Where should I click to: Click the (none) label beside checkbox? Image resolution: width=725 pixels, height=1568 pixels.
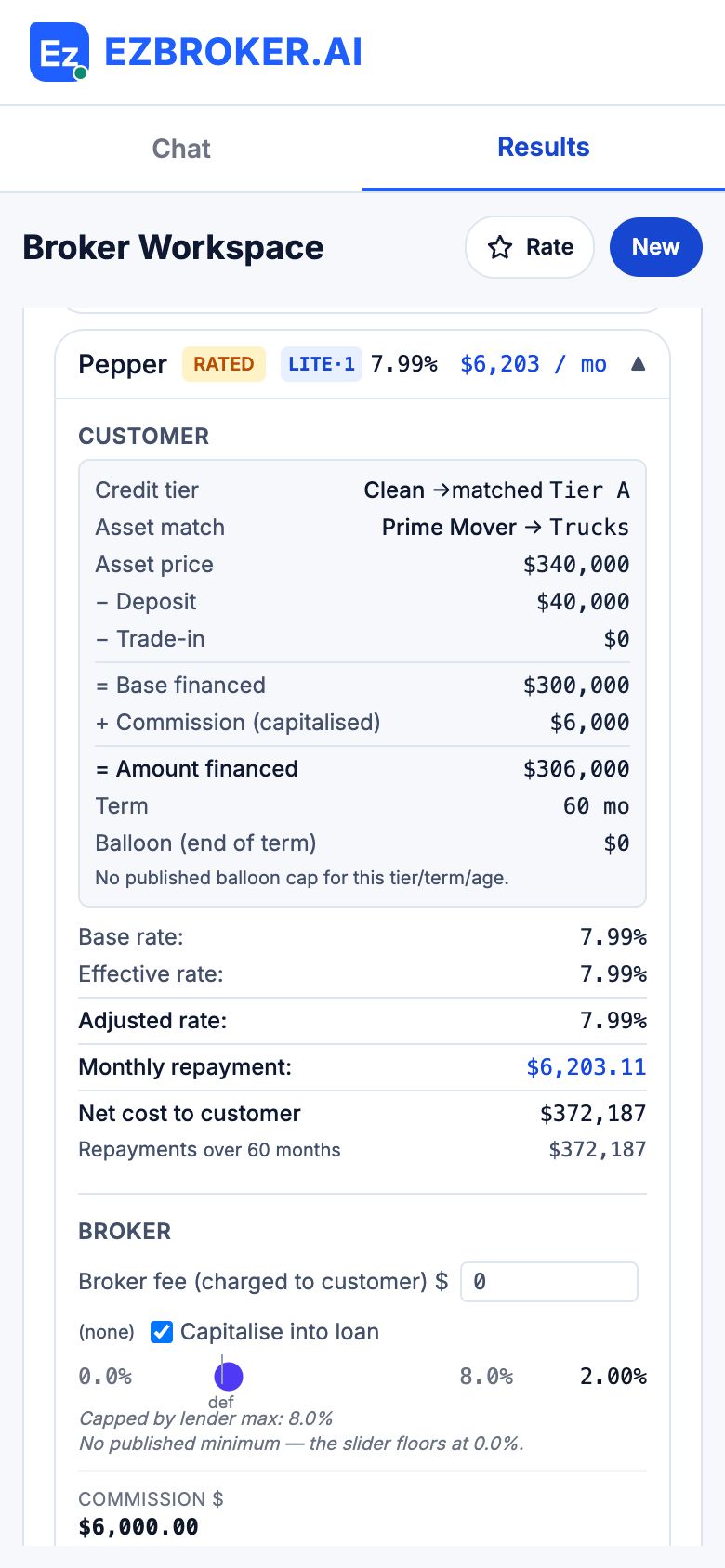[x=106, y=1333]
